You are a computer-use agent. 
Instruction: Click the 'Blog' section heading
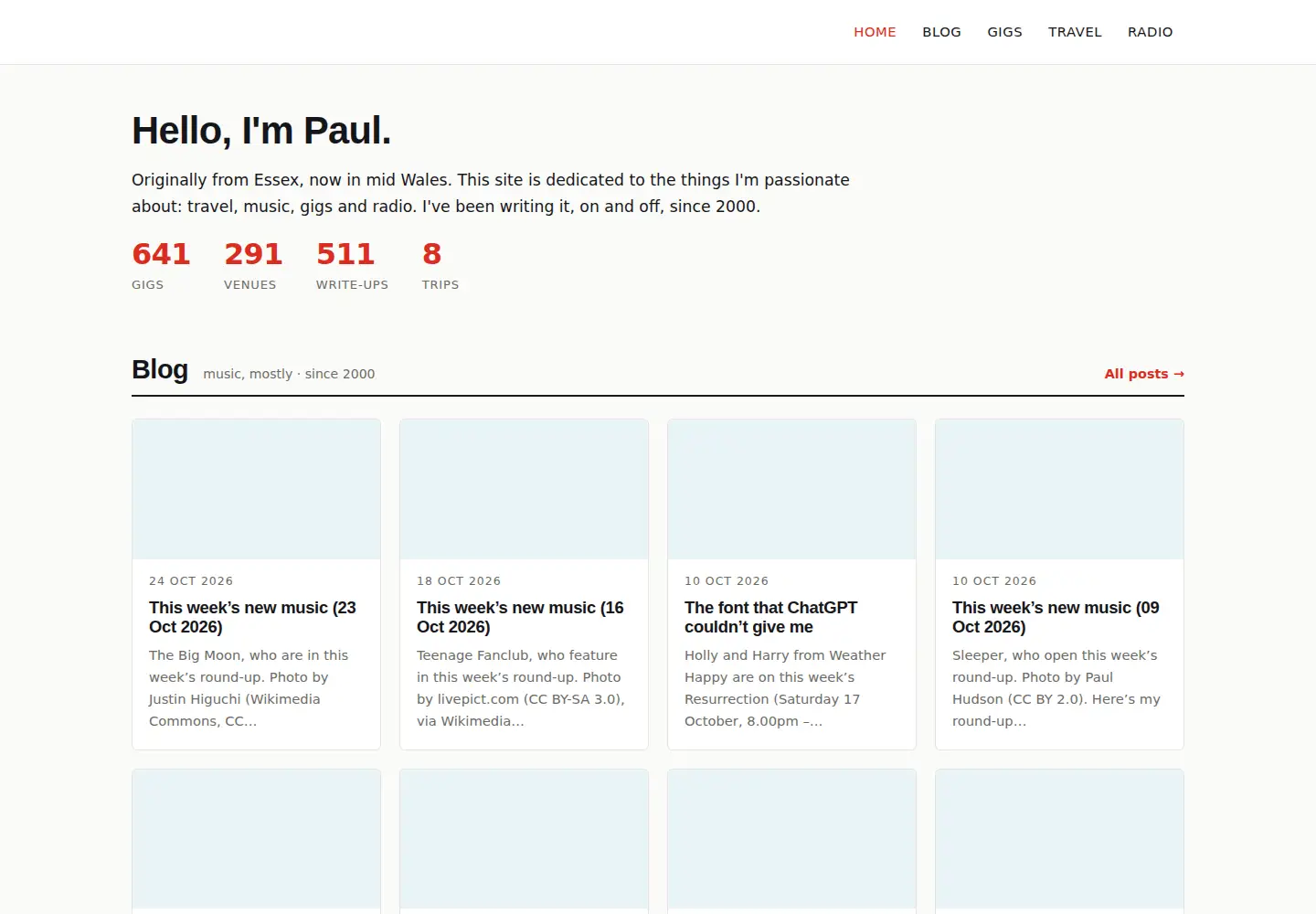(x=160, y=369)
